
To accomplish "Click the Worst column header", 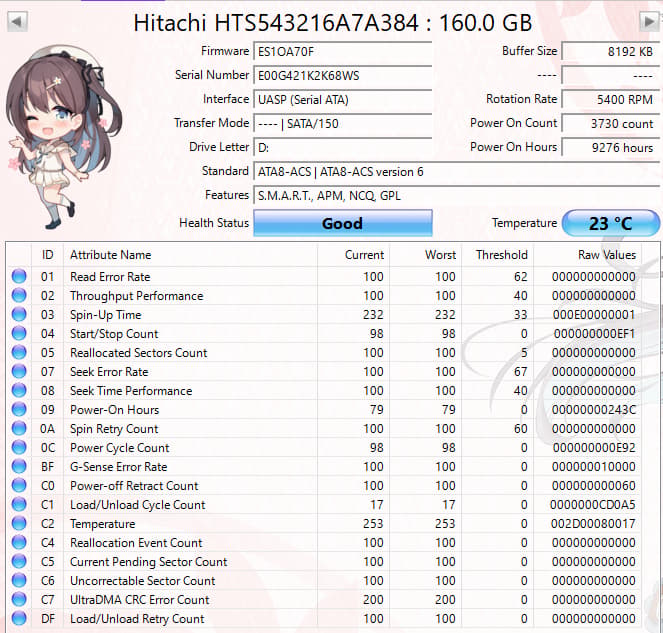I will (426, 255).
